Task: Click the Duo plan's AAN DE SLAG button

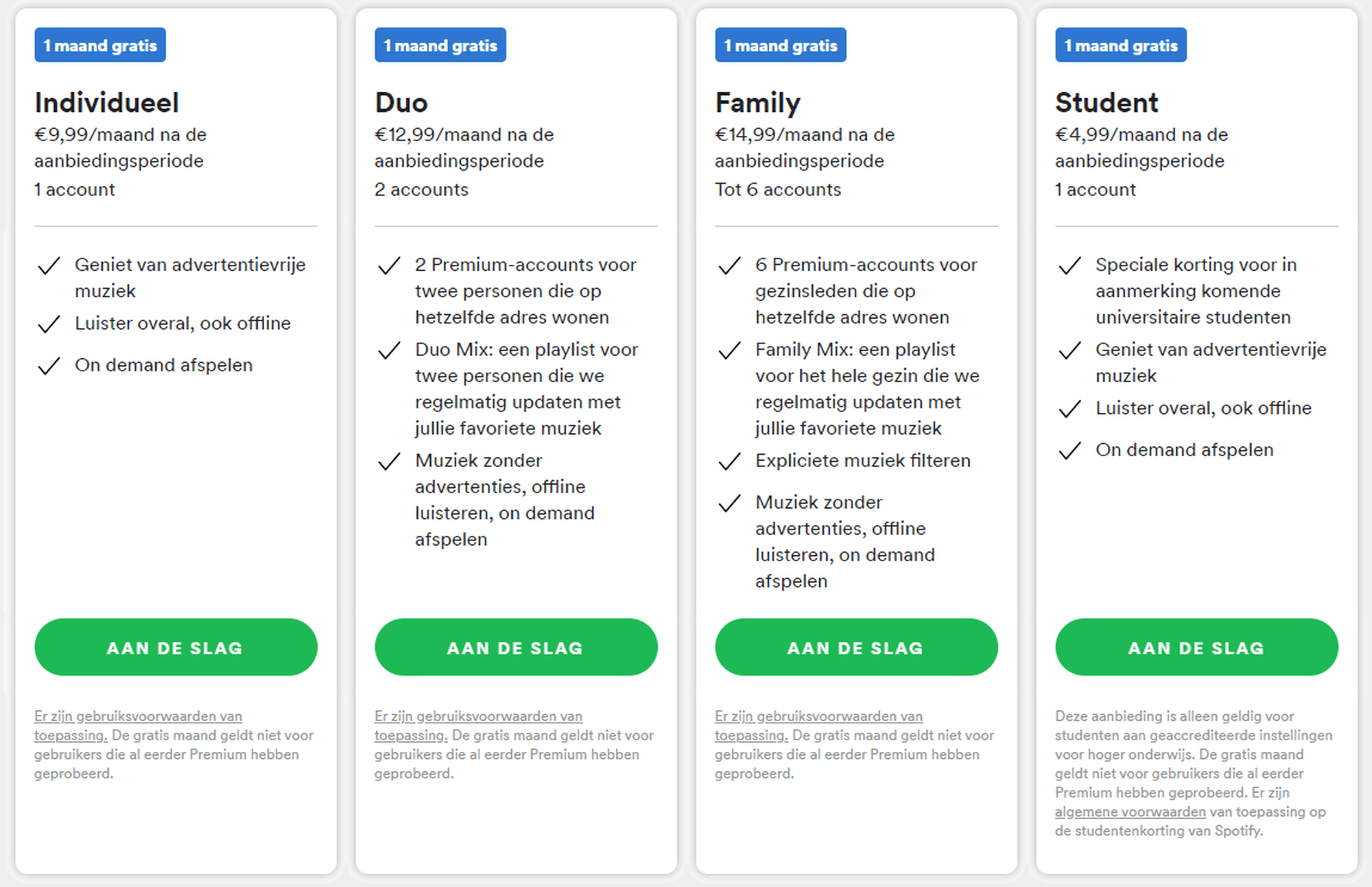Action: (516, 647)
